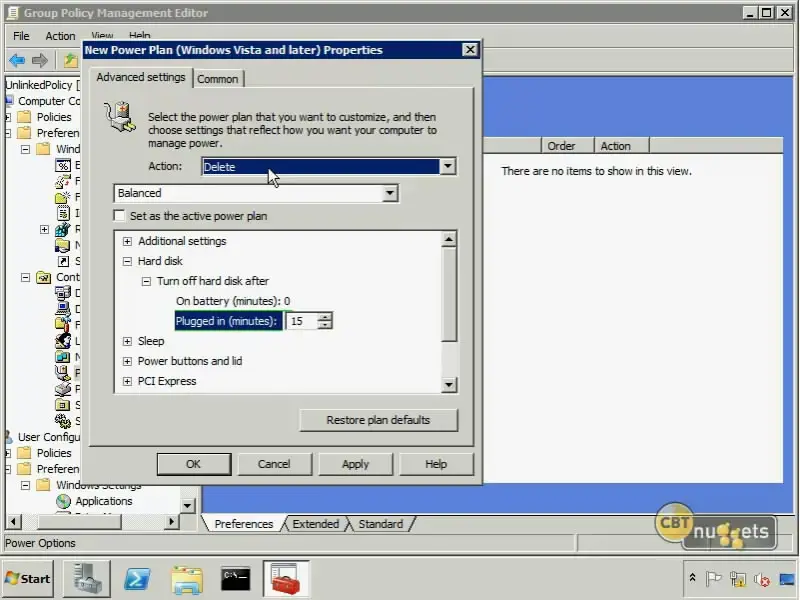Image resolution: width=800 pixels, height=600 pixels.
Task: Click the Help button in dialog
Action: click(436, 464)
